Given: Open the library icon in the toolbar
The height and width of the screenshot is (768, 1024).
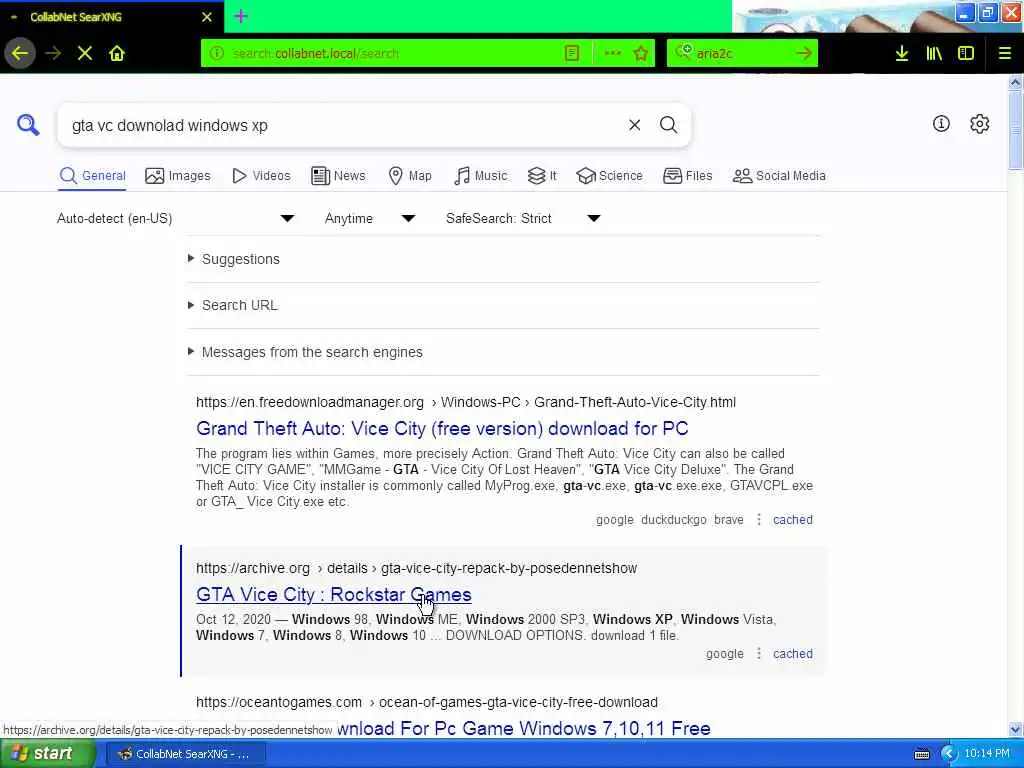Looking at the screenshot, I should pyautogui.click(x=934, y=54).
